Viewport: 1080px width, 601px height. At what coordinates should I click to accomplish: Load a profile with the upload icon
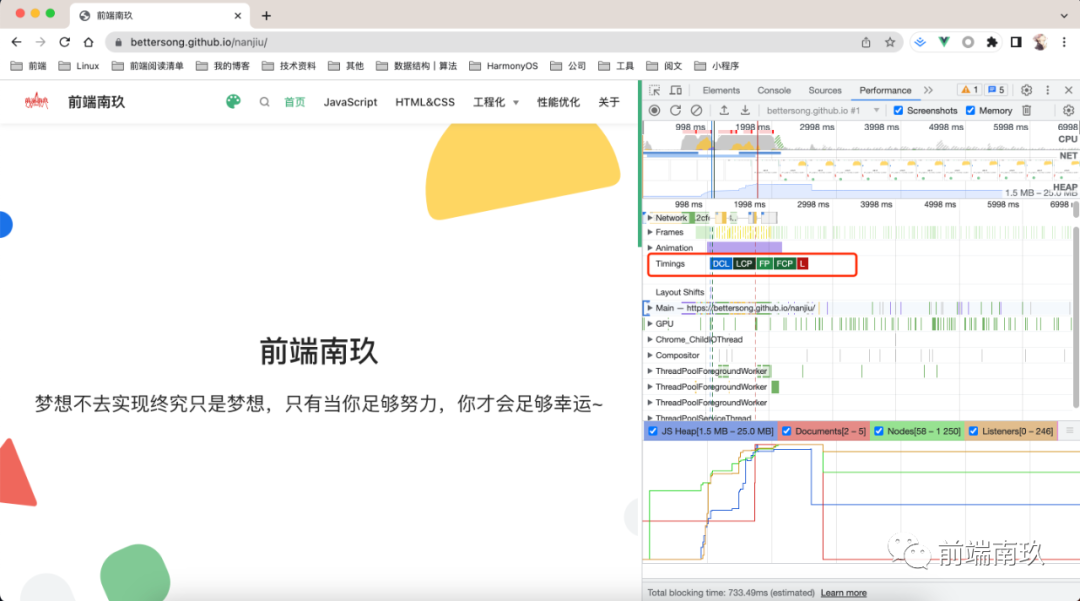pyautogui.click(x=724, y=110)
